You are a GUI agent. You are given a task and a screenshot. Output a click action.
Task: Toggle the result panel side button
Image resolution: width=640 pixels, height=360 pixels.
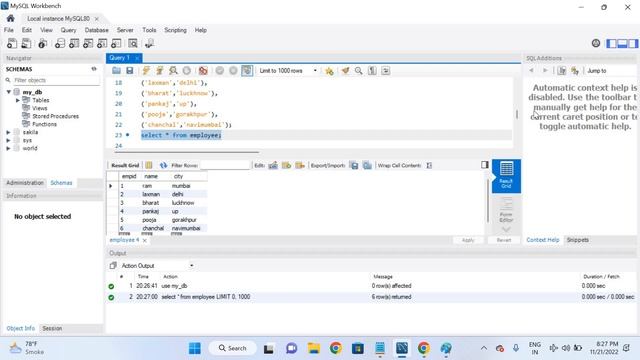point(484,164)
